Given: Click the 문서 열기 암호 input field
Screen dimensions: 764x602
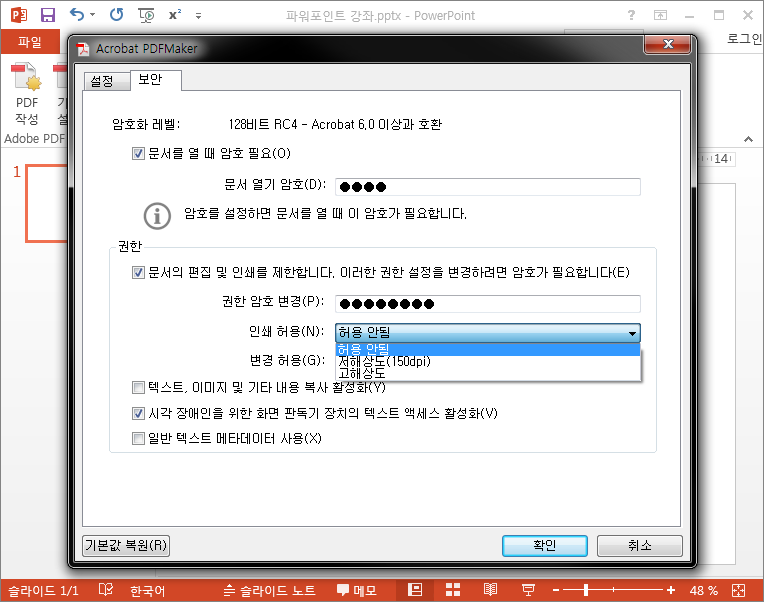Looking at the screenshot, I should tap(488, 187).
